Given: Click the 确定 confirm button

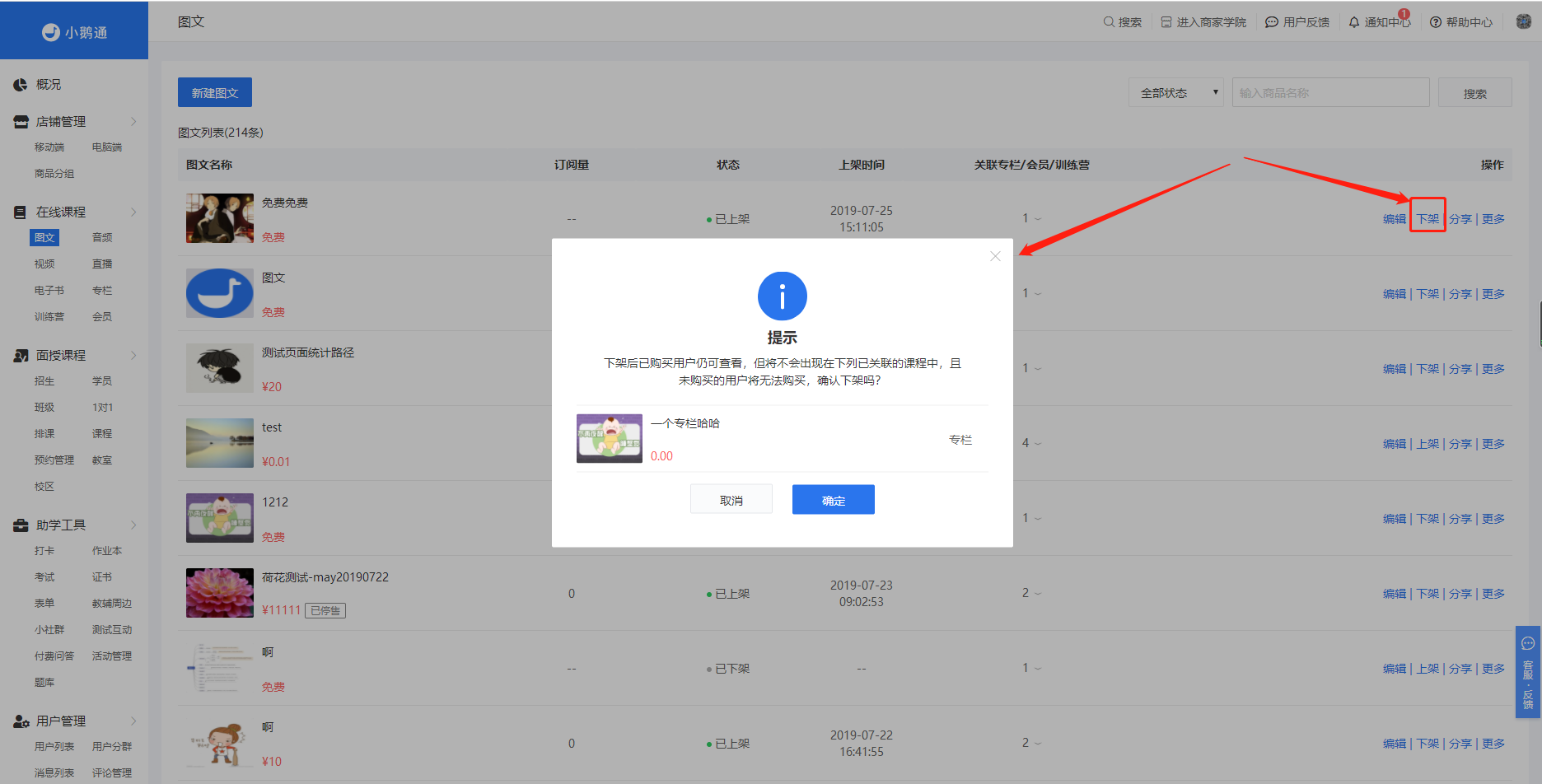Looking at the screenshot, I should [x=834, y=500].
